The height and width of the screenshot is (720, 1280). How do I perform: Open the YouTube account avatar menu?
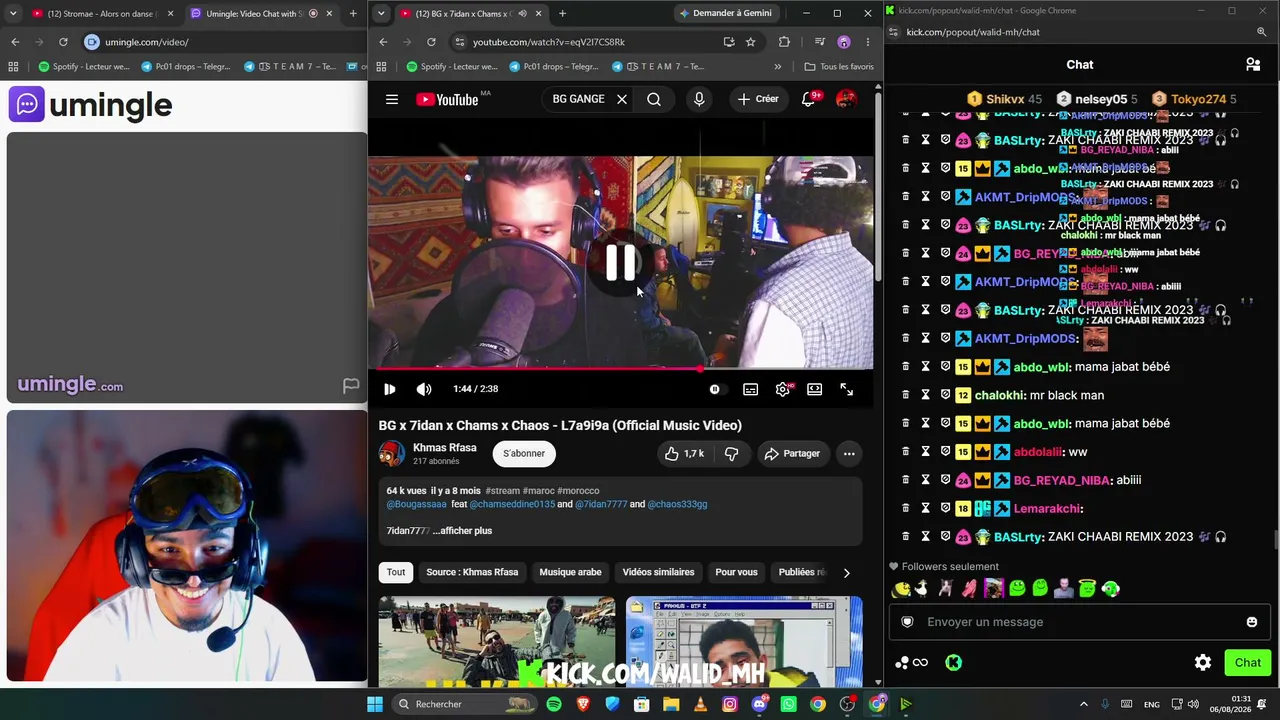tap(846, 99)
